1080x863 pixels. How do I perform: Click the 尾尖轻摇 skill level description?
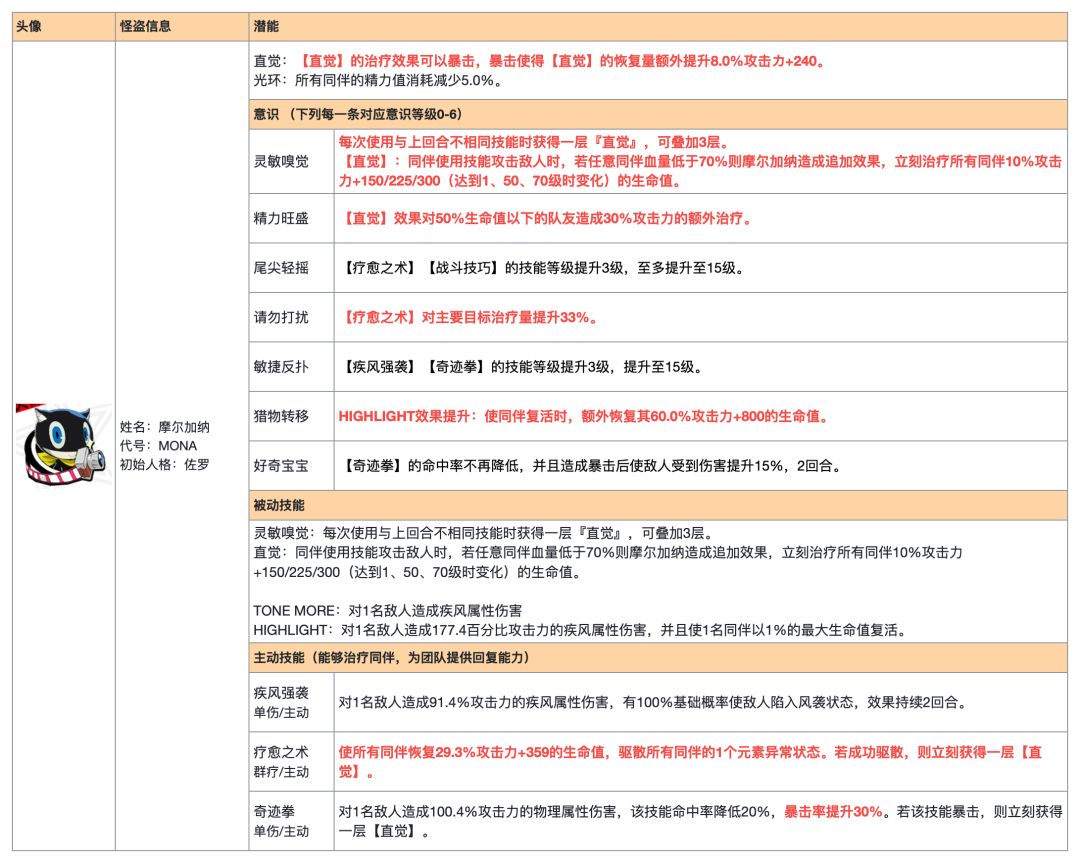pos(543,268)
